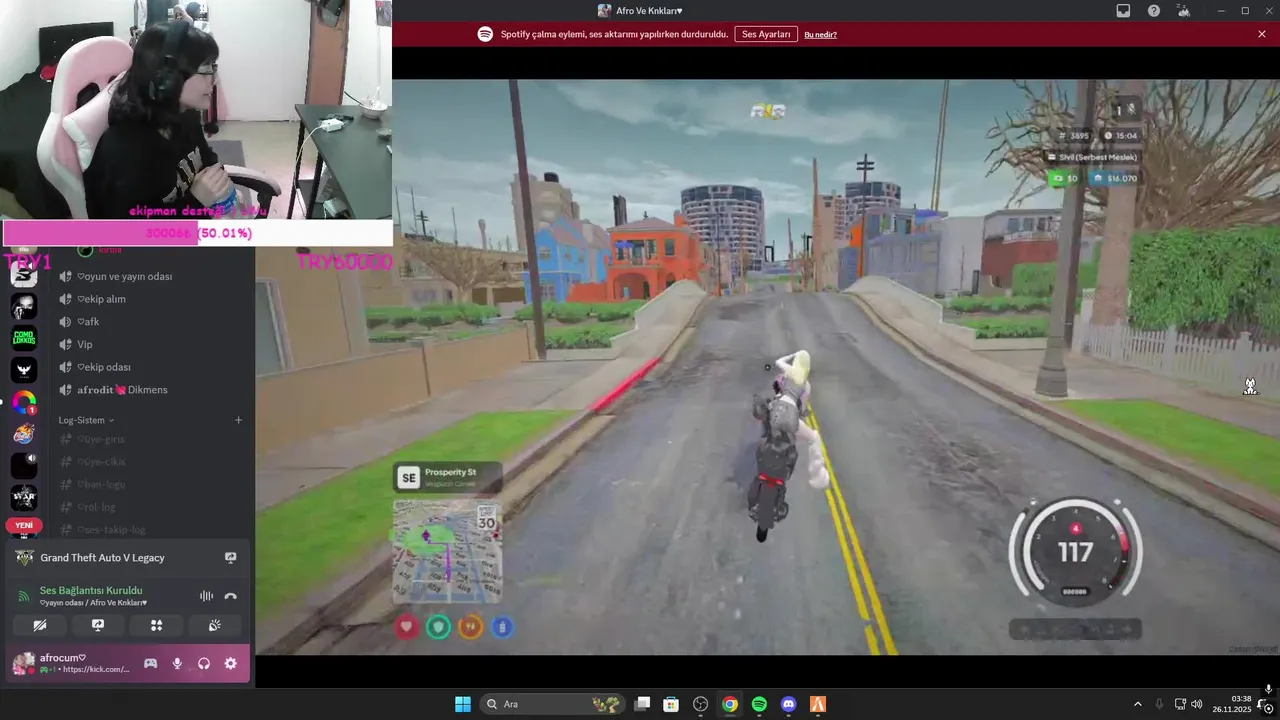Disconnect from voice with the hang-up icon
The width and height of the screenshot is (1280, 720).
click(x=231, y=596)
